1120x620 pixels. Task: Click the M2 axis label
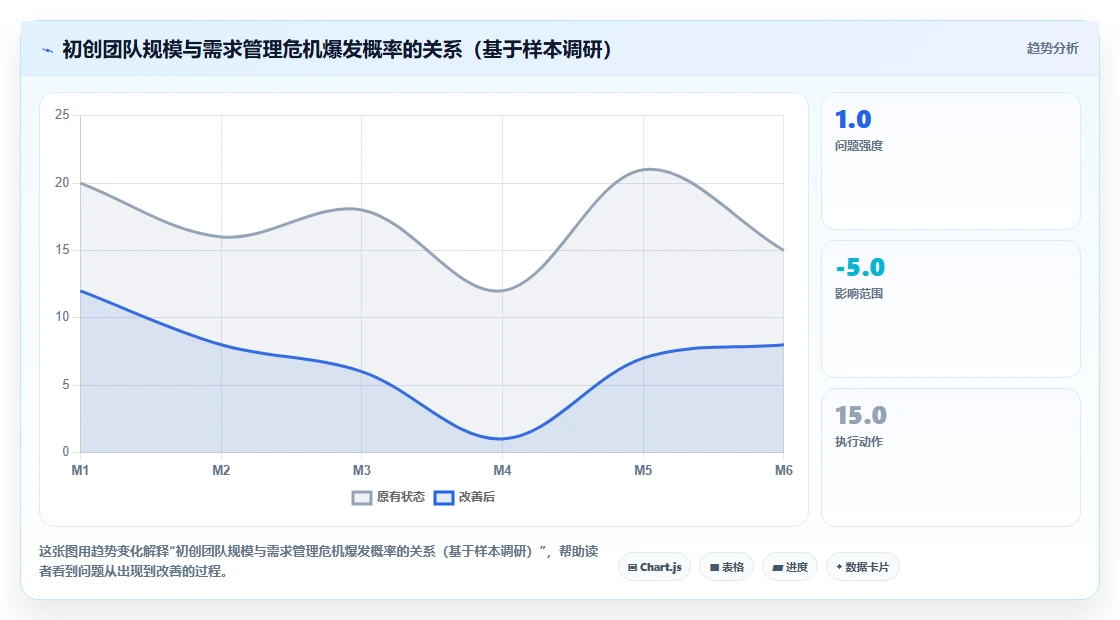coord(221,470)
